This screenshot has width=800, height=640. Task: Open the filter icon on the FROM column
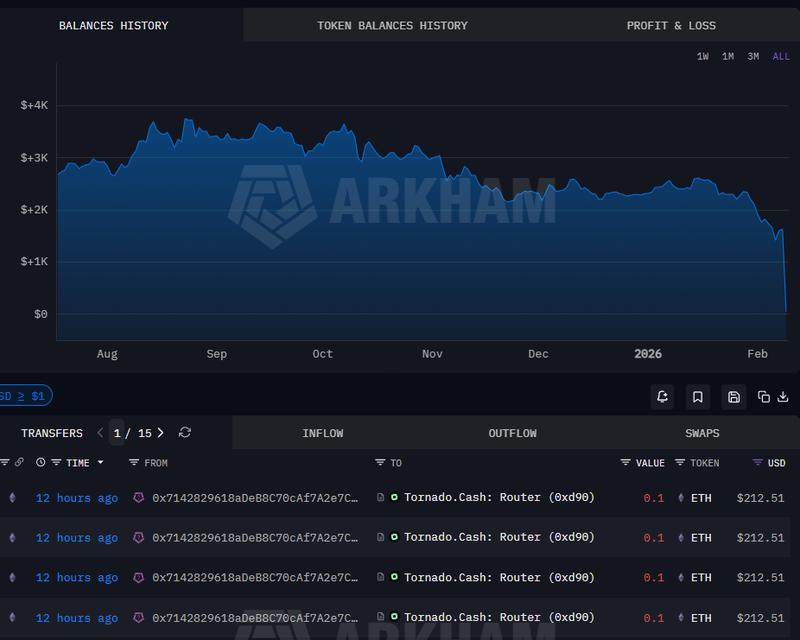(133, 462)
